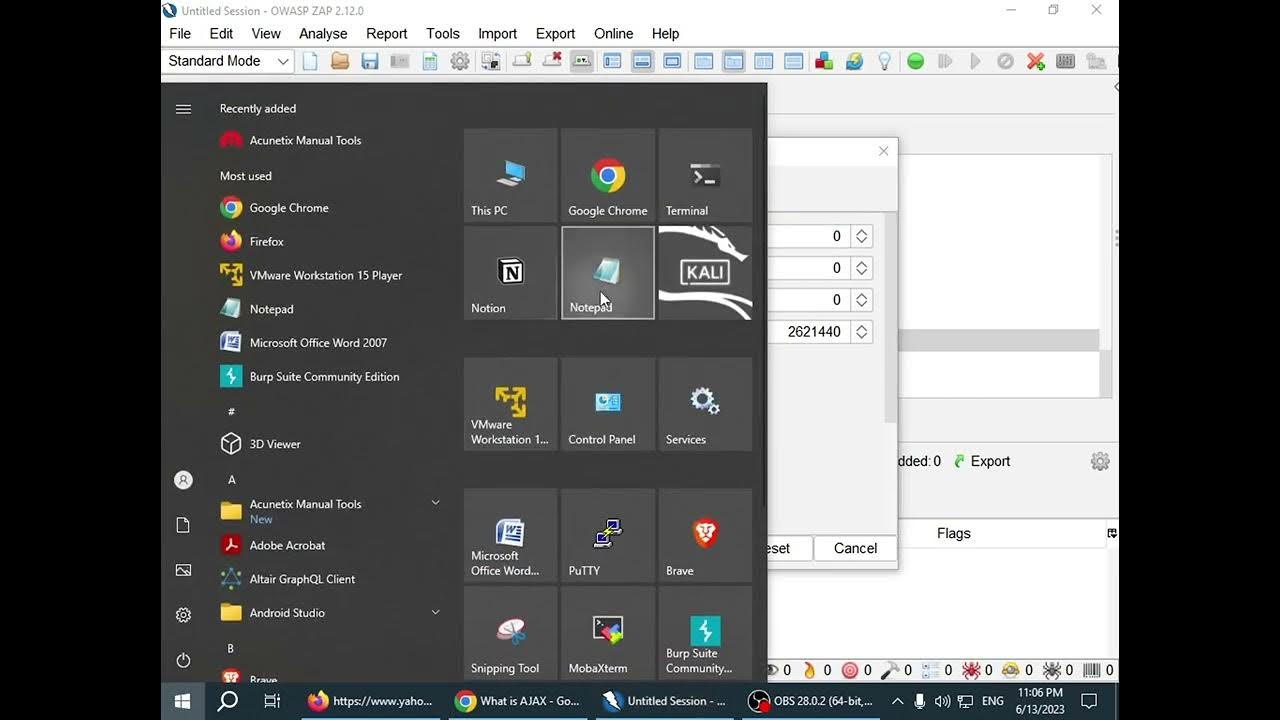Open the Online menu
This screenshot has height=720, width=1280.
tap(613, 33)
